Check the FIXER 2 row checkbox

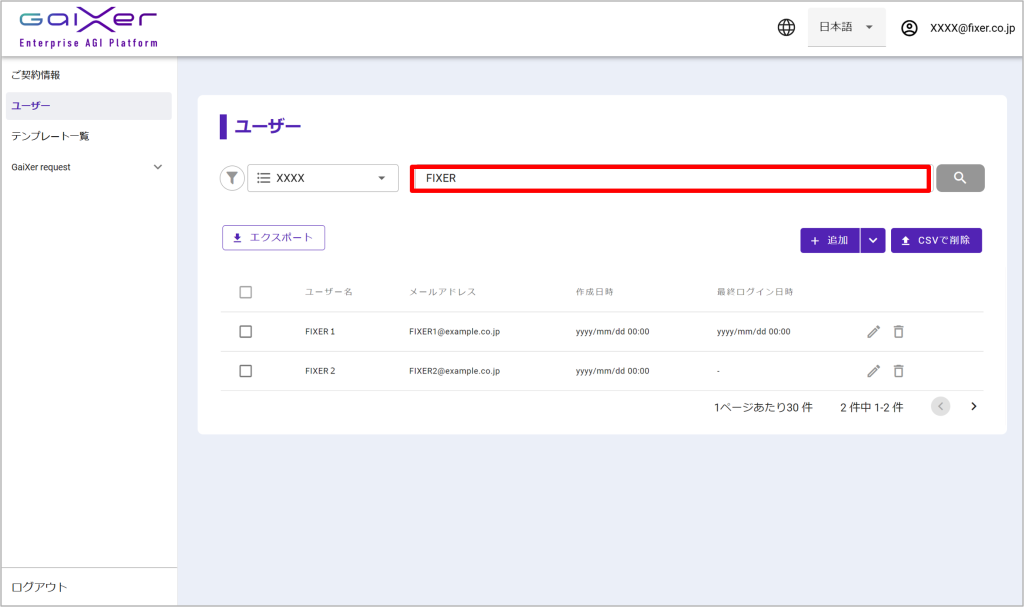[x=246, y=371]
